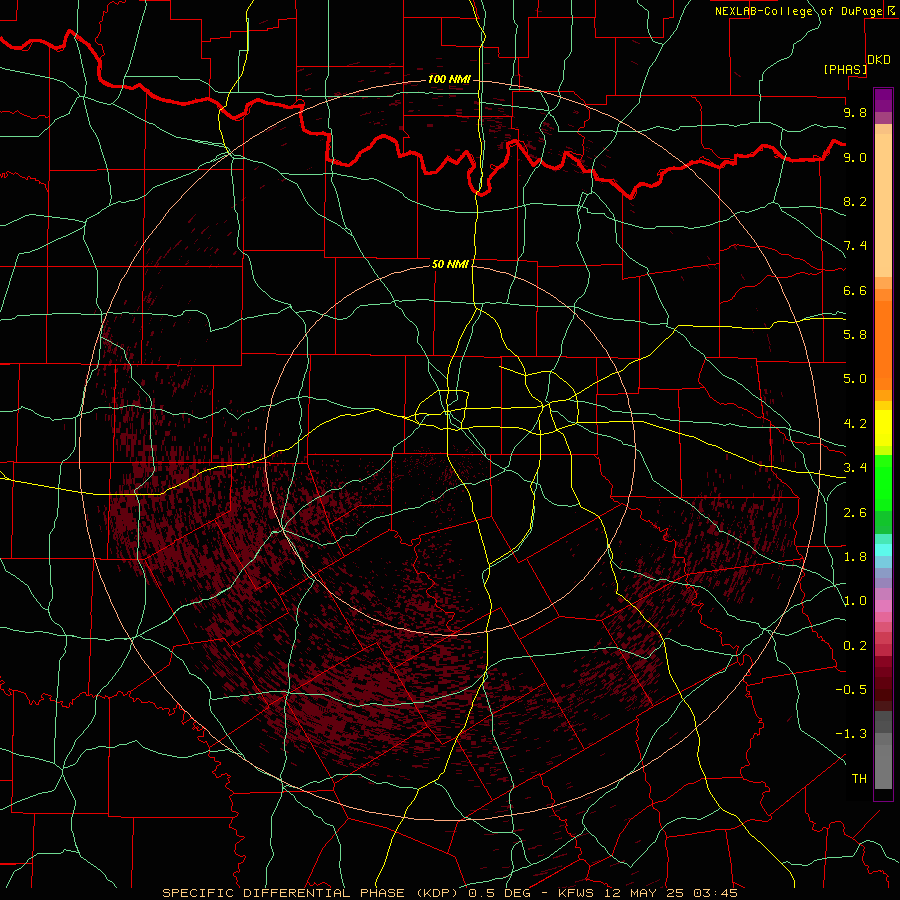900x900 pixels.
Task: Click the KFWS radar site identifier
Action: click(x=577, y=893)
